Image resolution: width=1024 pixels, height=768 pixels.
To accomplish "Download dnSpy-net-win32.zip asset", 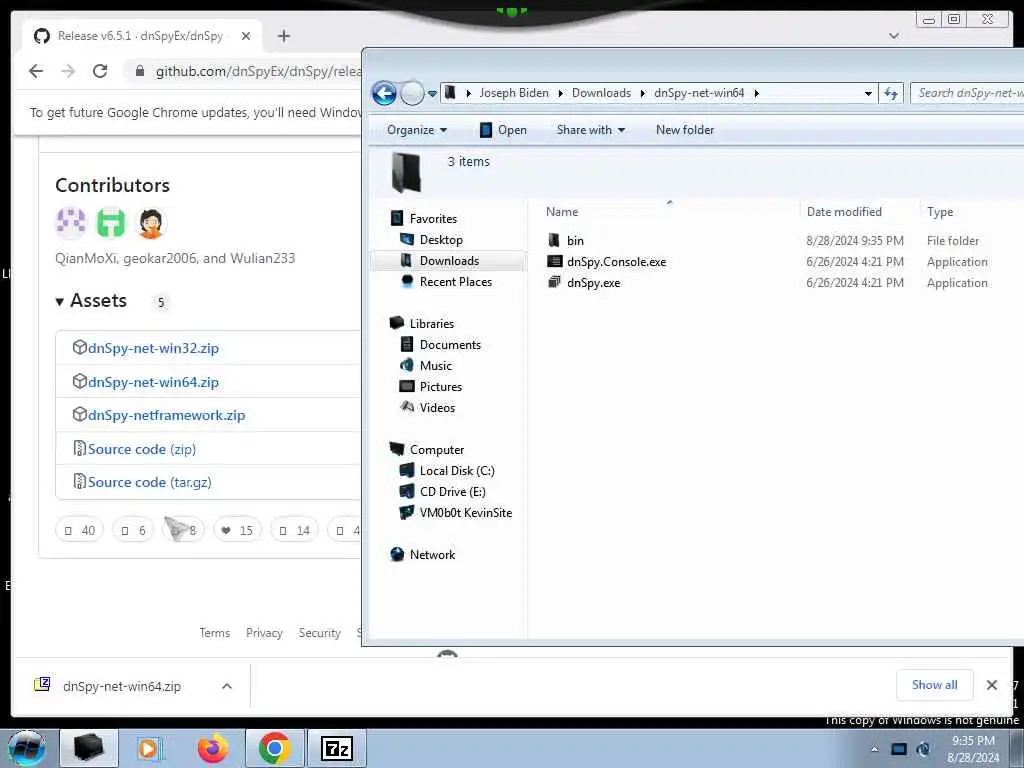I will click(153, 347).
